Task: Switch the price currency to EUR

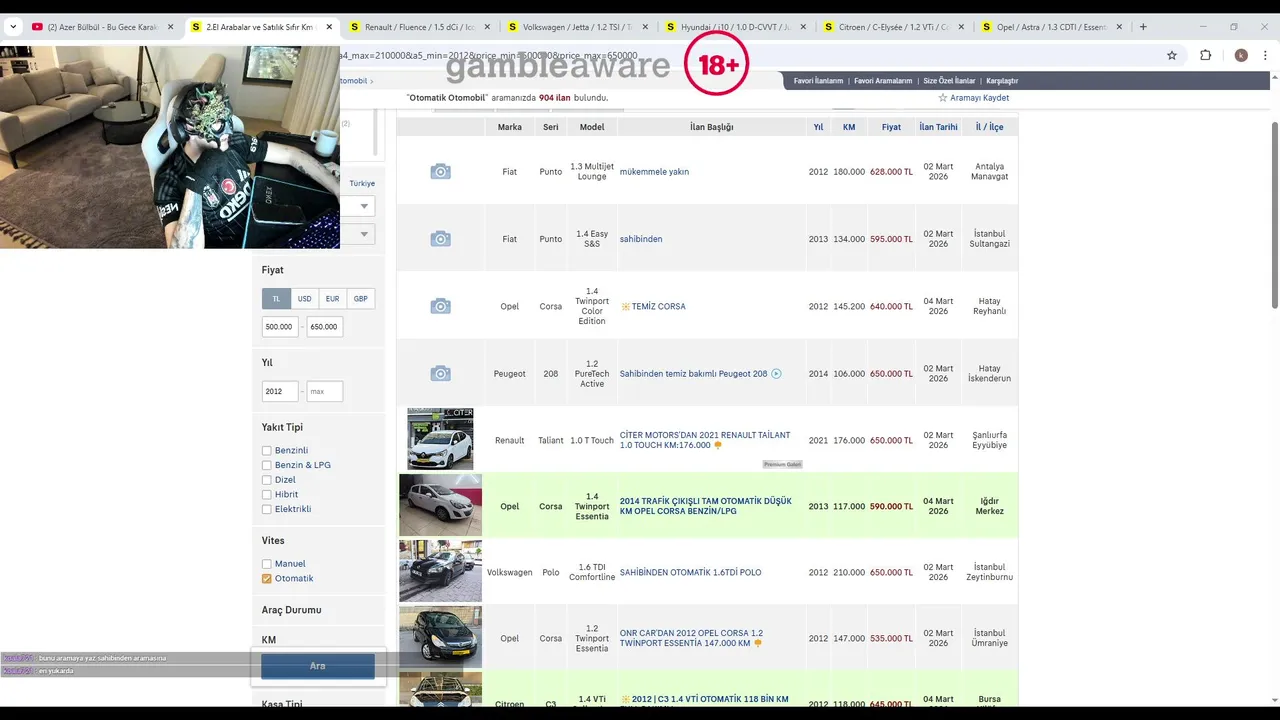Action: point(332,299)
